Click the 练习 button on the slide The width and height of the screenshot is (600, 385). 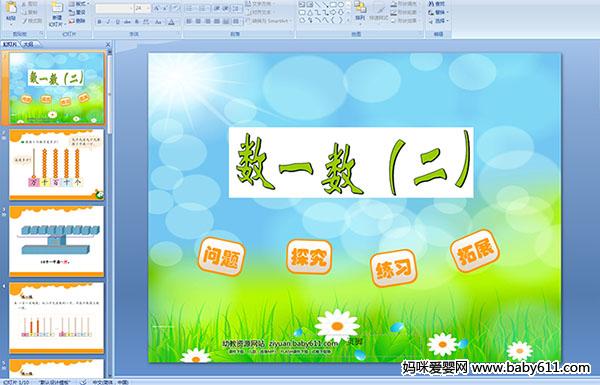tap(393, 268)
